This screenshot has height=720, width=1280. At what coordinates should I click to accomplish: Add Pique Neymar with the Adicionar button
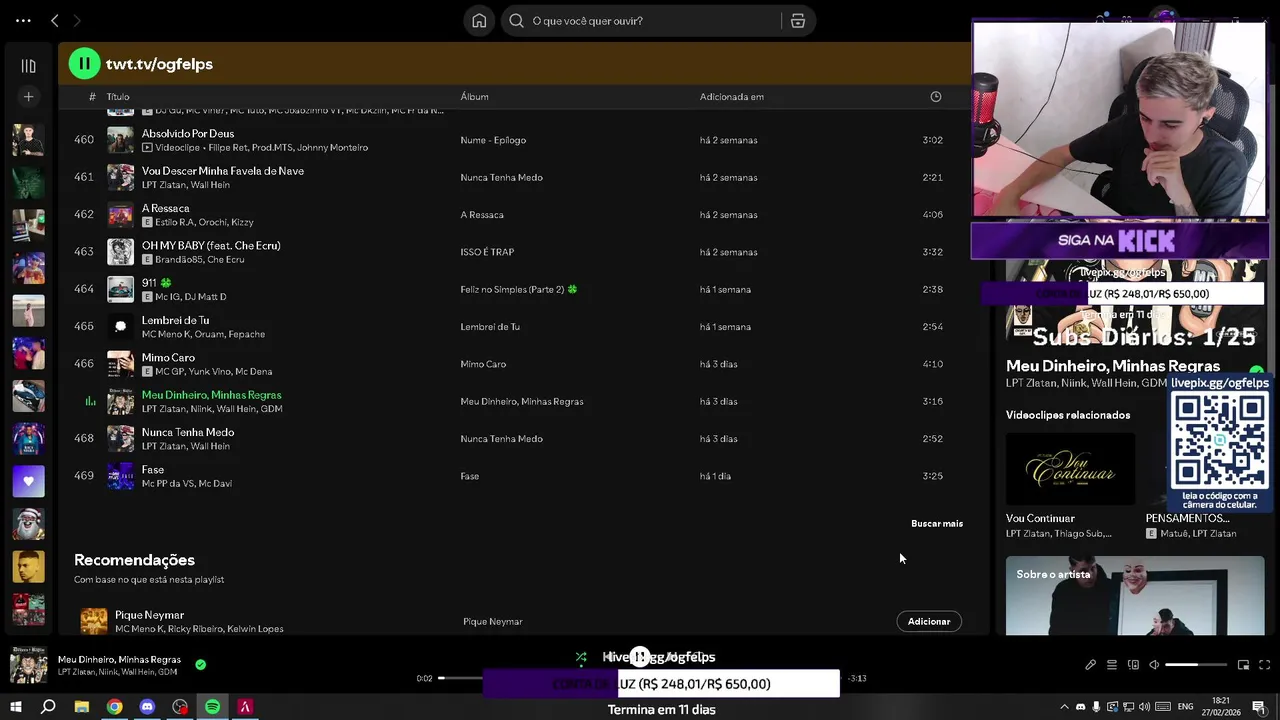point(929,622)
